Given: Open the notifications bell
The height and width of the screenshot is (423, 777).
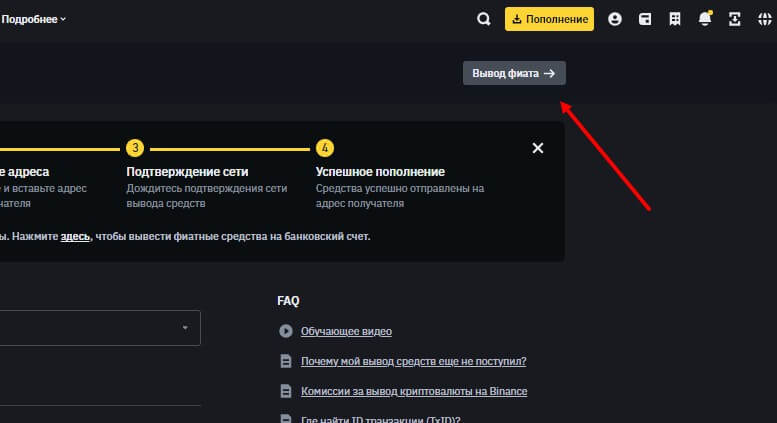Looking at the screenshot, I should coord(705,19).
